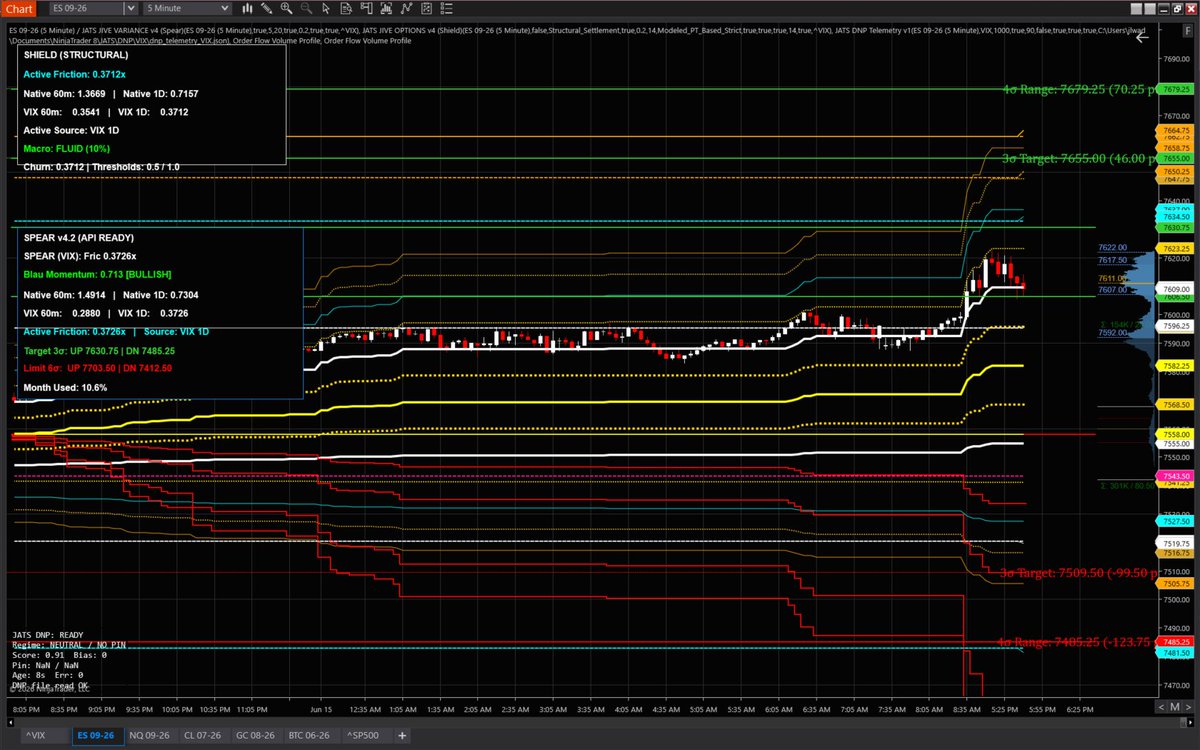The width and height of the screenshot is (1200, 750).
Task: Switch to the CL 07-26 tab
Action: tap(206, 735)
